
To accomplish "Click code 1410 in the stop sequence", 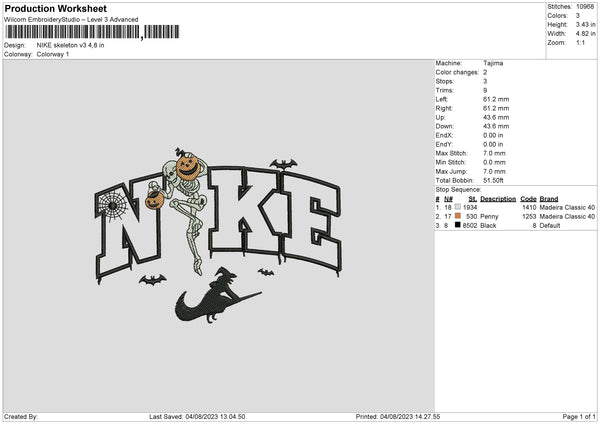I will click(529, 208).
